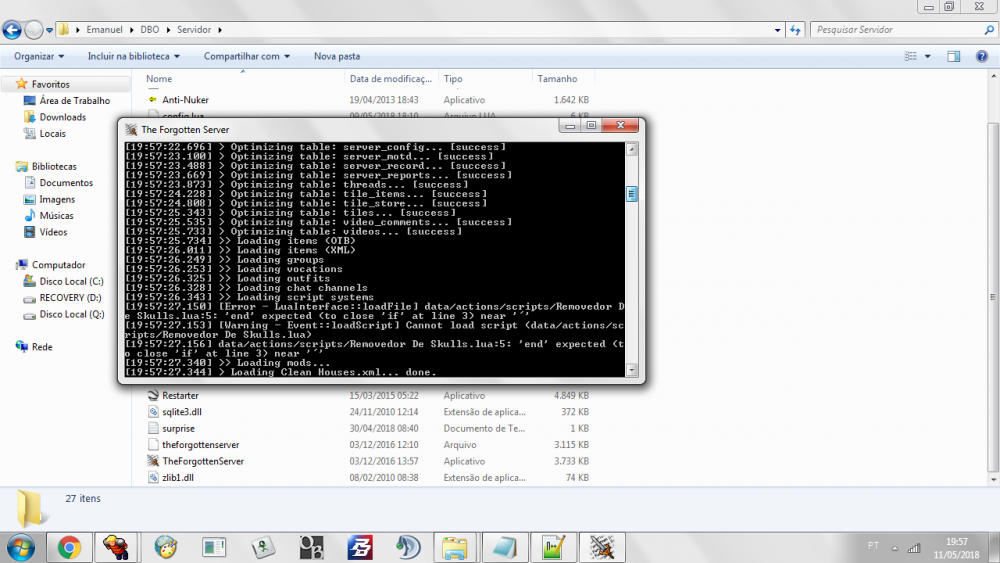1000x563 pixels.
Task: Change the view with the view icon
Action: click(x=910, y=56)
